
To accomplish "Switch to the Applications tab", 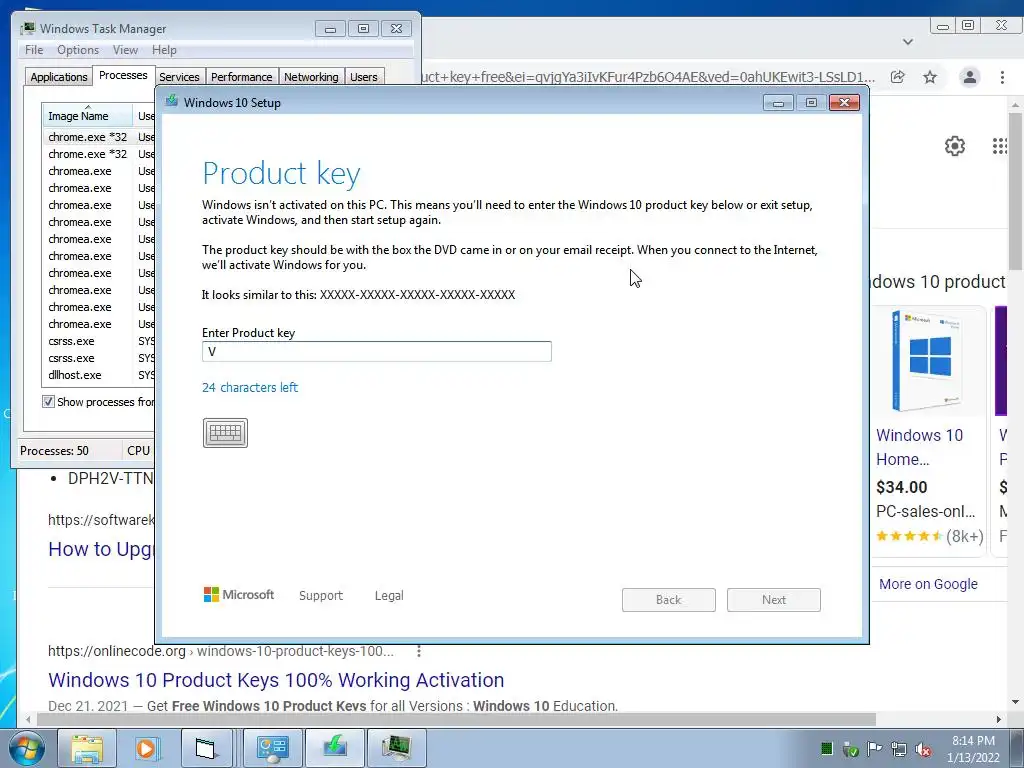I will (59, 77).
